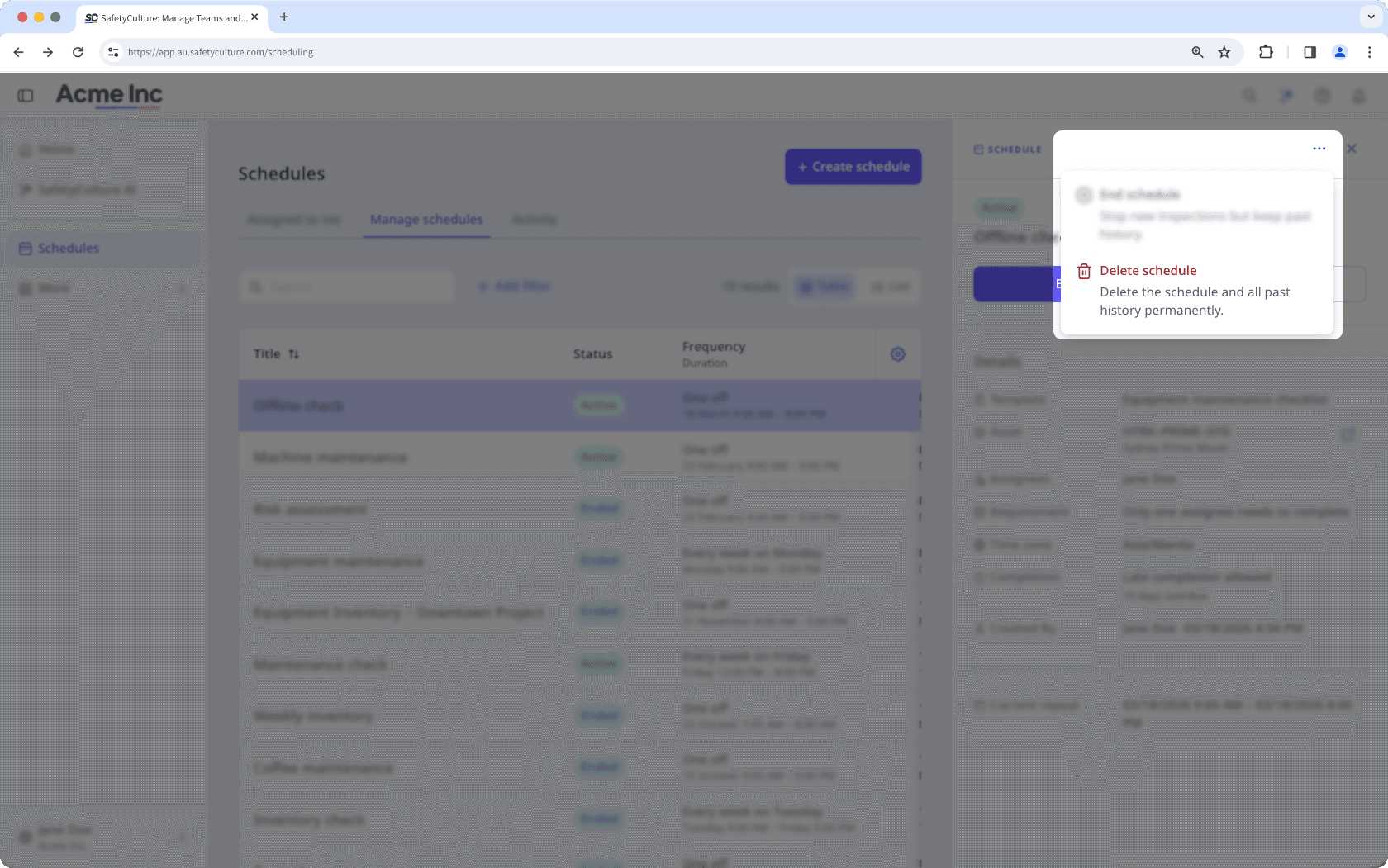
Task: Click the bookmark star in the address bar
Action: pyautogui.click(x=1224, y=51)
